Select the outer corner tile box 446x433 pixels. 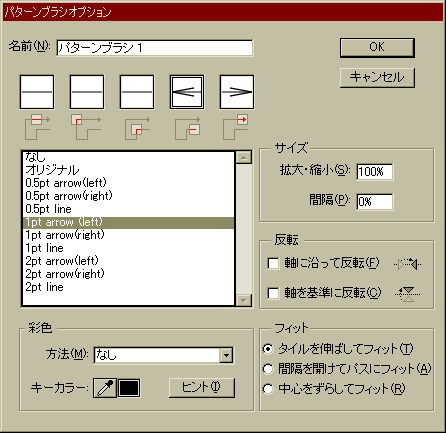pyautogui.click(x=87, y=92)
